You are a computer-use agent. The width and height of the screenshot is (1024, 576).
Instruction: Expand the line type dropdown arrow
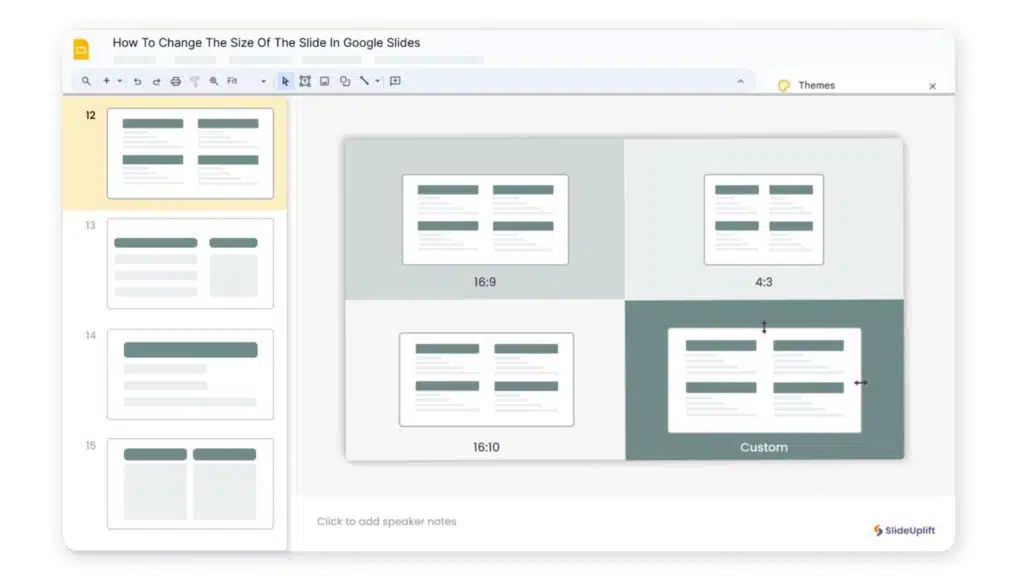tap(378, 81)
